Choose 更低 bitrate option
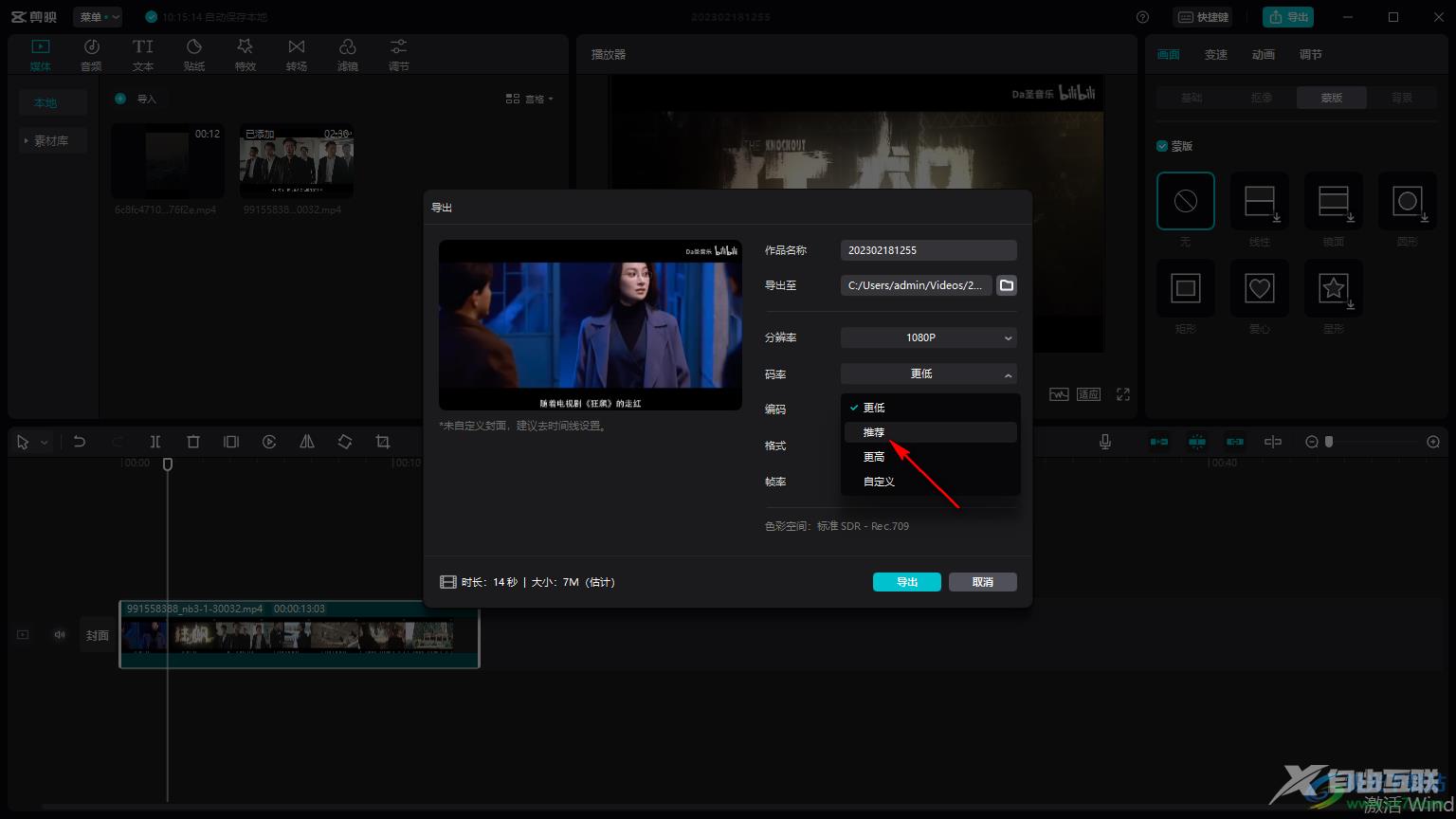This screenshot has width=1456, height=819. point(931,408)
